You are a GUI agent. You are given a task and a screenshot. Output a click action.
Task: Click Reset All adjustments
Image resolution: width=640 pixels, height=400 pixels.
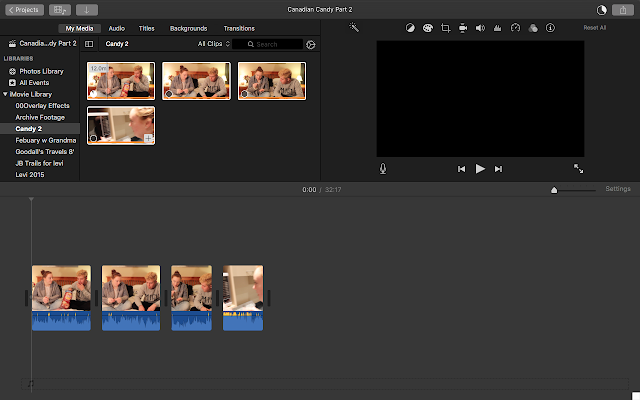point(595,28)
